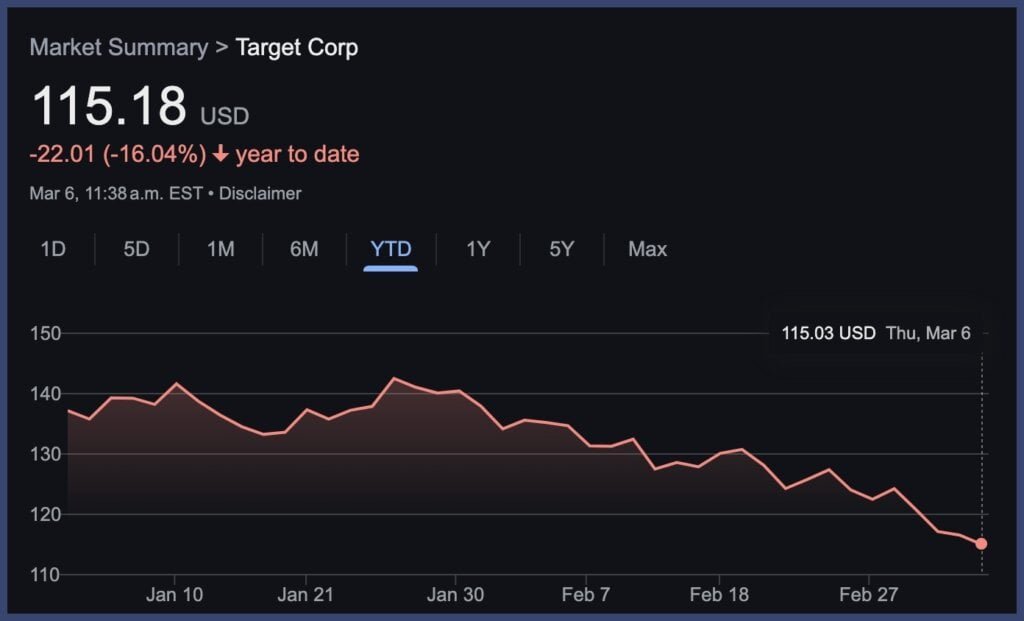Click the Feb 18 x-axis date label
This screenshot has width=1024, height=621.
720,595
